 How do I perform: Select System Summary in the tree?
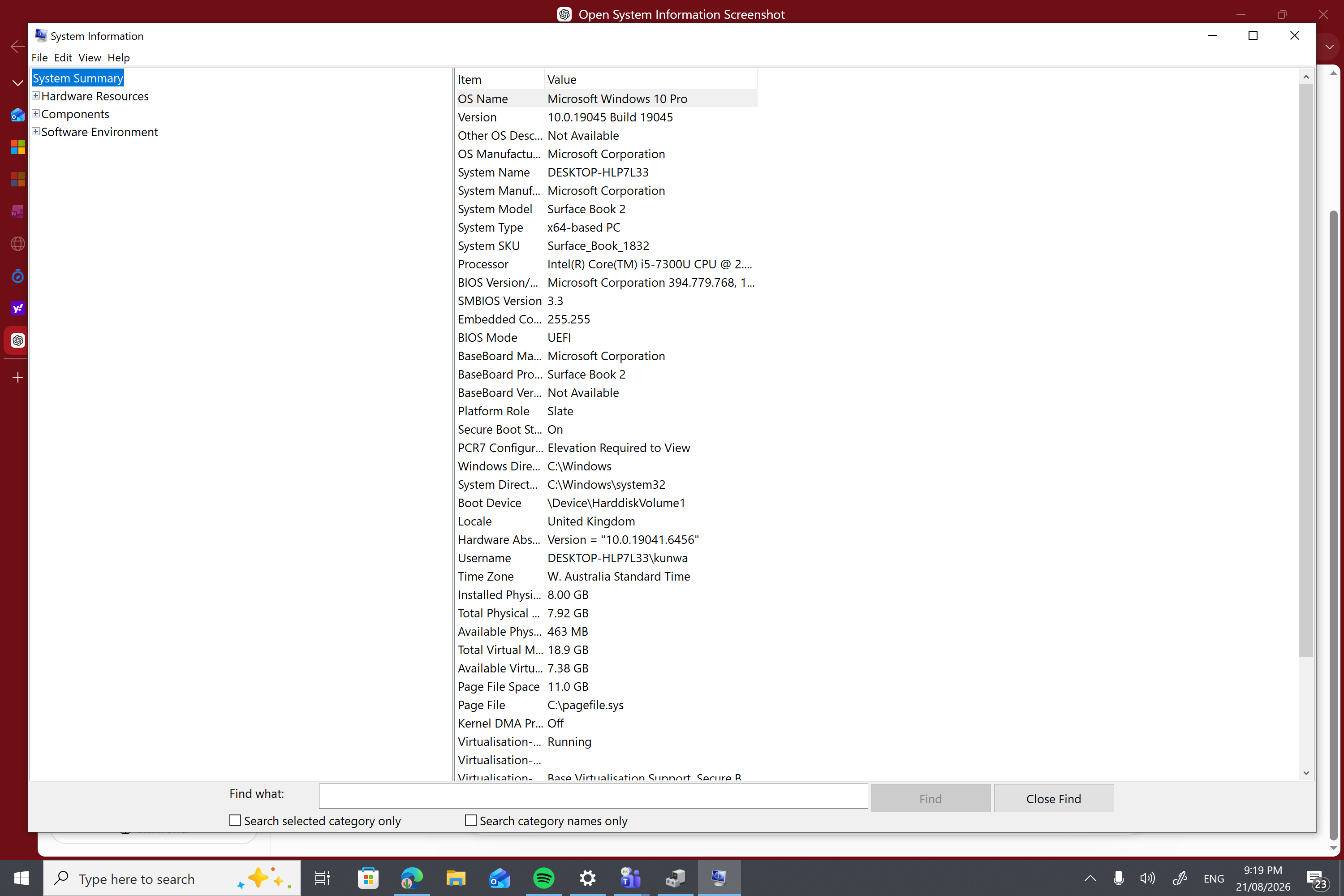tap(78, 78)
